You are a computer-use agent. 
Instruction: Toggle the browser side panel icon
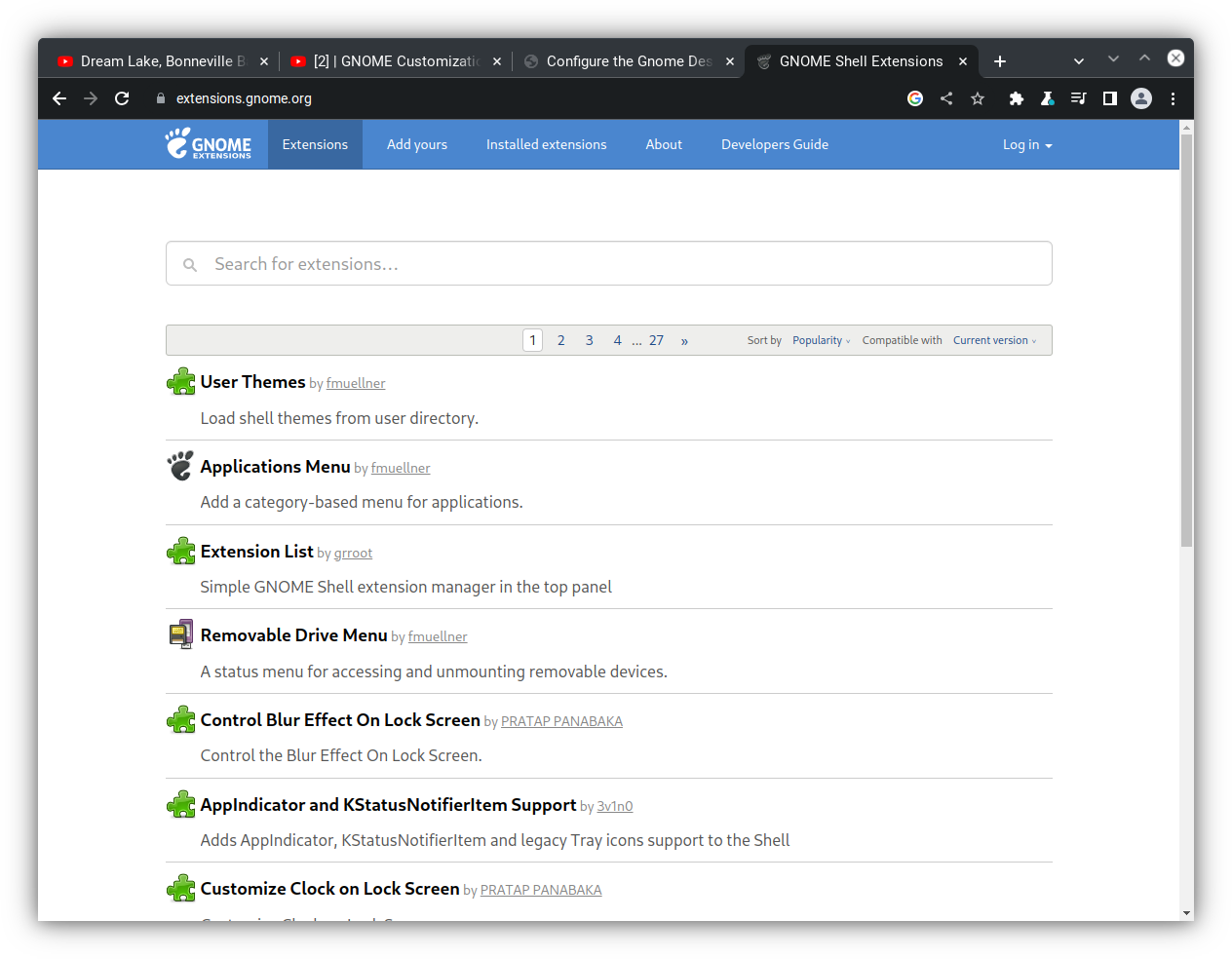click(x=1109, y=98)
